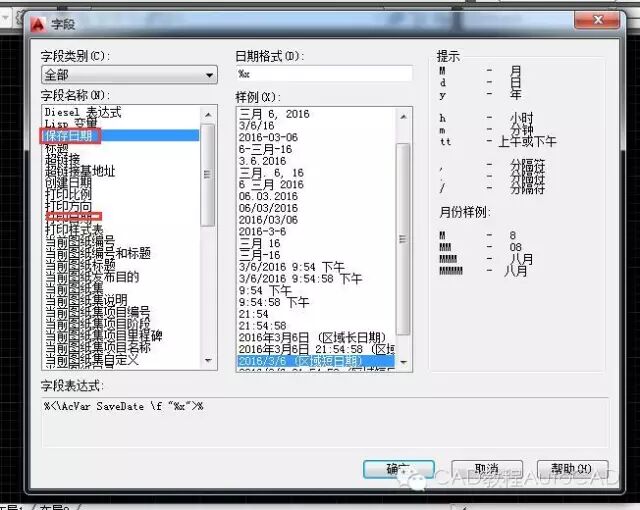
Task: Select the 当前图纸集项目里程碑 field name
Action: [x=103, y=336]
